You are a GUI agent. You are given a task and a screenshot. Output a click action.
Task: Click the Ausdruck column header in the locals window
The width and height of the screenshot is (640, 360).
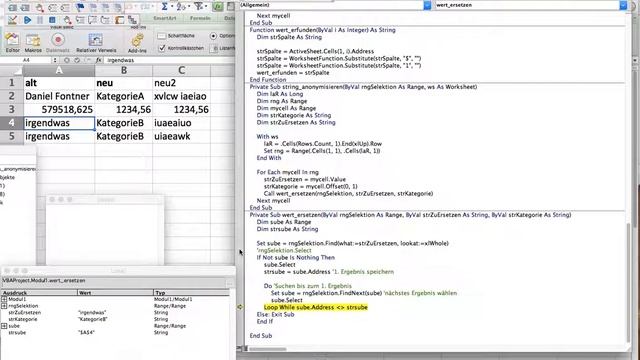click(39, 293)
